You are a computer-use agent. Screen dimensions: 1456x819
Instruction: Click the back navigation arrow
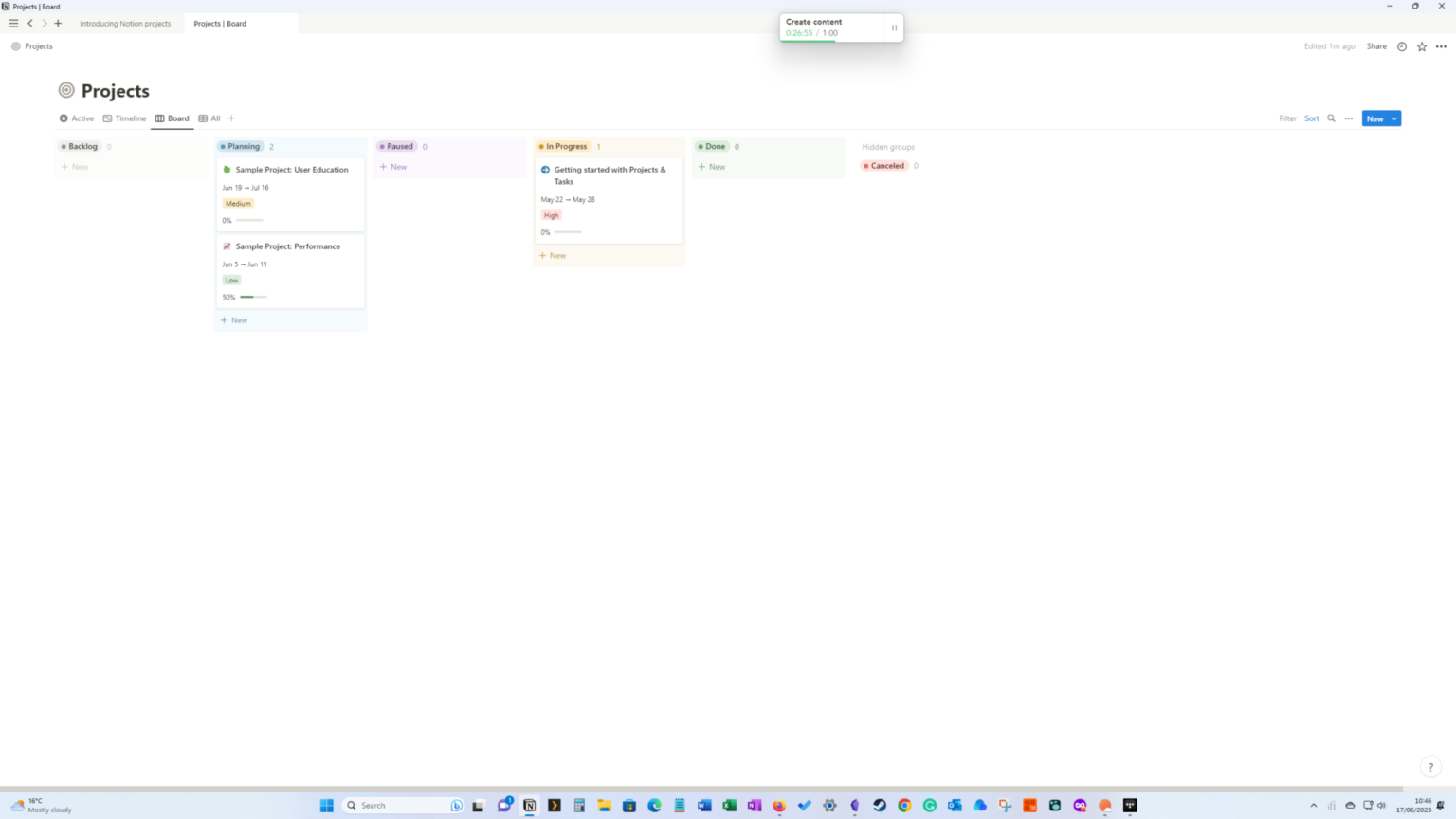click(30, 23)
